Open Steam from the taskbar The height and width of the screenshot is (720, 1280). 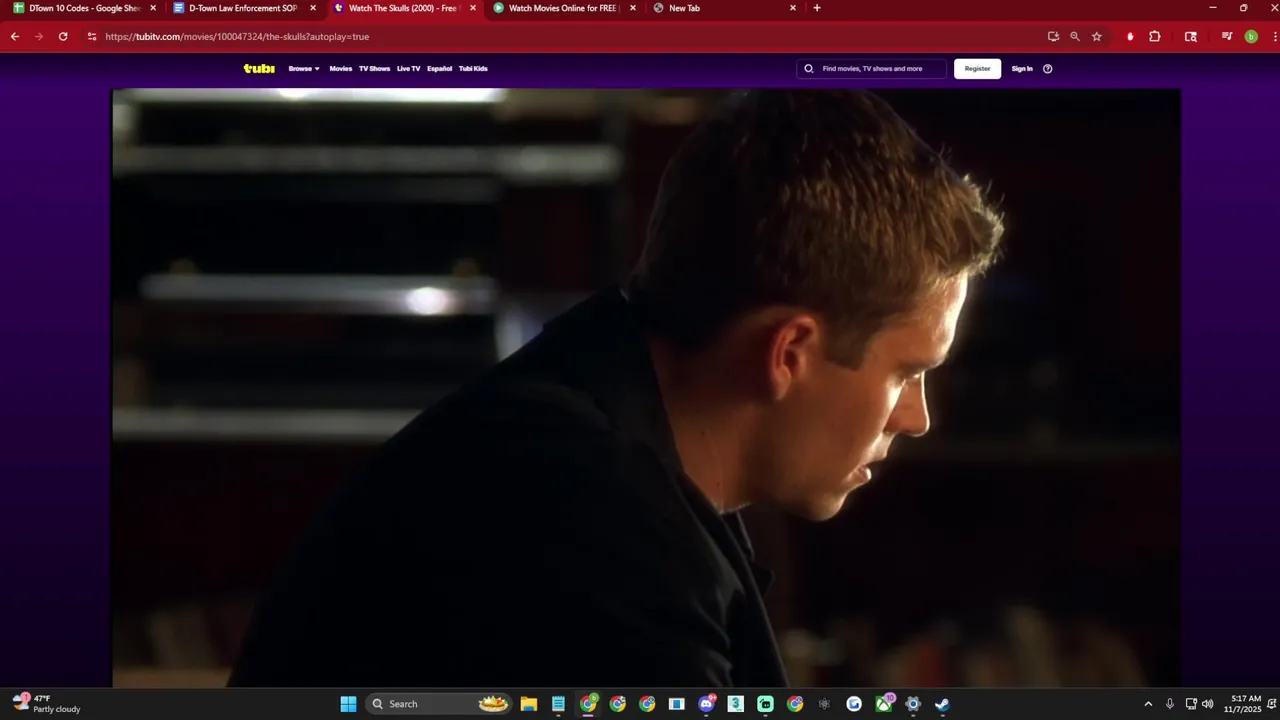pos(942,704)
